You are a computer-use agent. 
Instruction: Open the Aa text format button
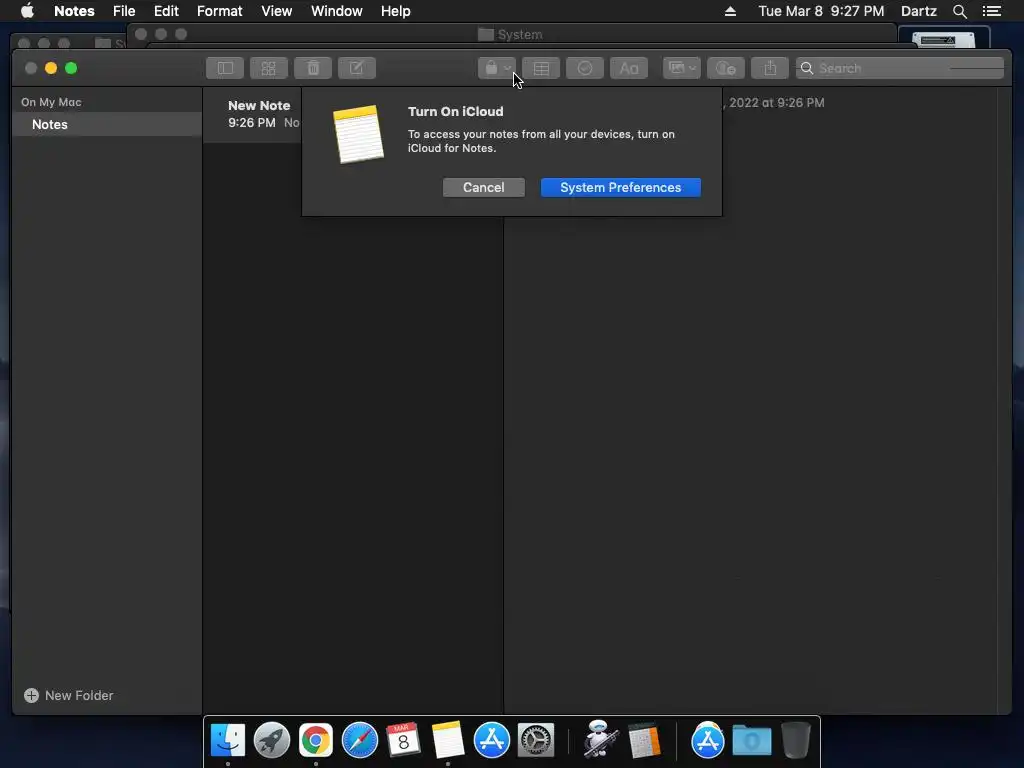(x=629, y=68)
